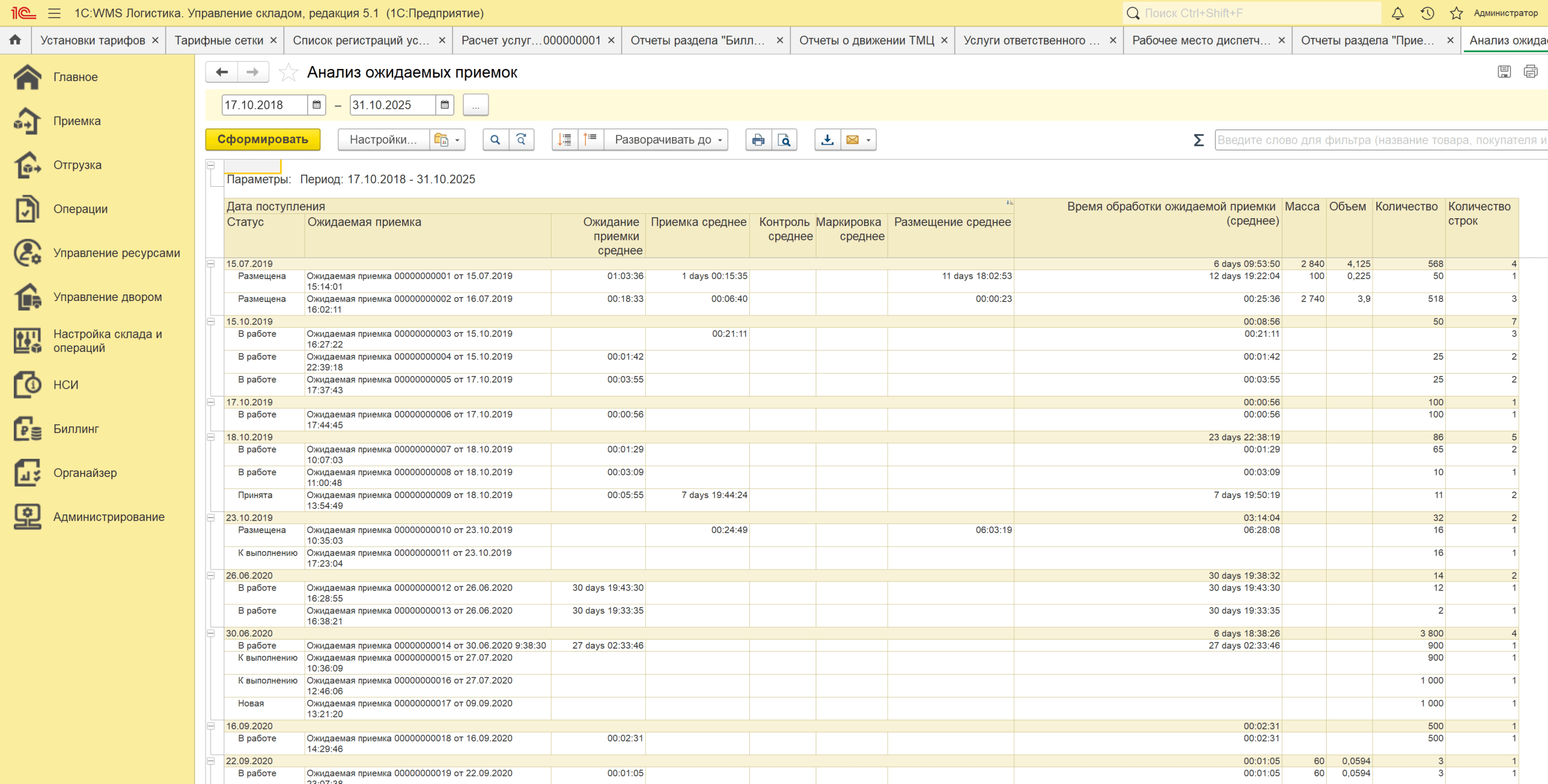Switch to the Тарифные сетки tab

(x=219, y=40)
